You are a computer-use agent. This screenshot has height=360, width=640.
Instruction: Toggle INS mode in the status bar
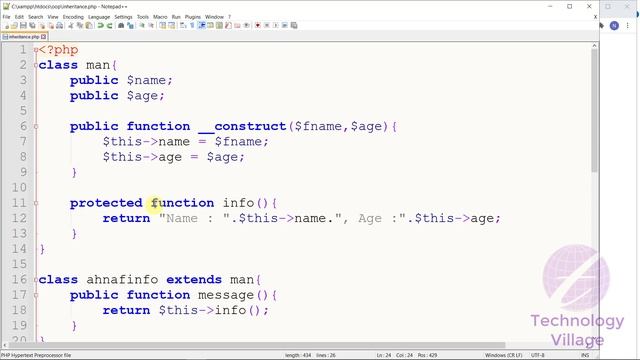pos(585,356)
